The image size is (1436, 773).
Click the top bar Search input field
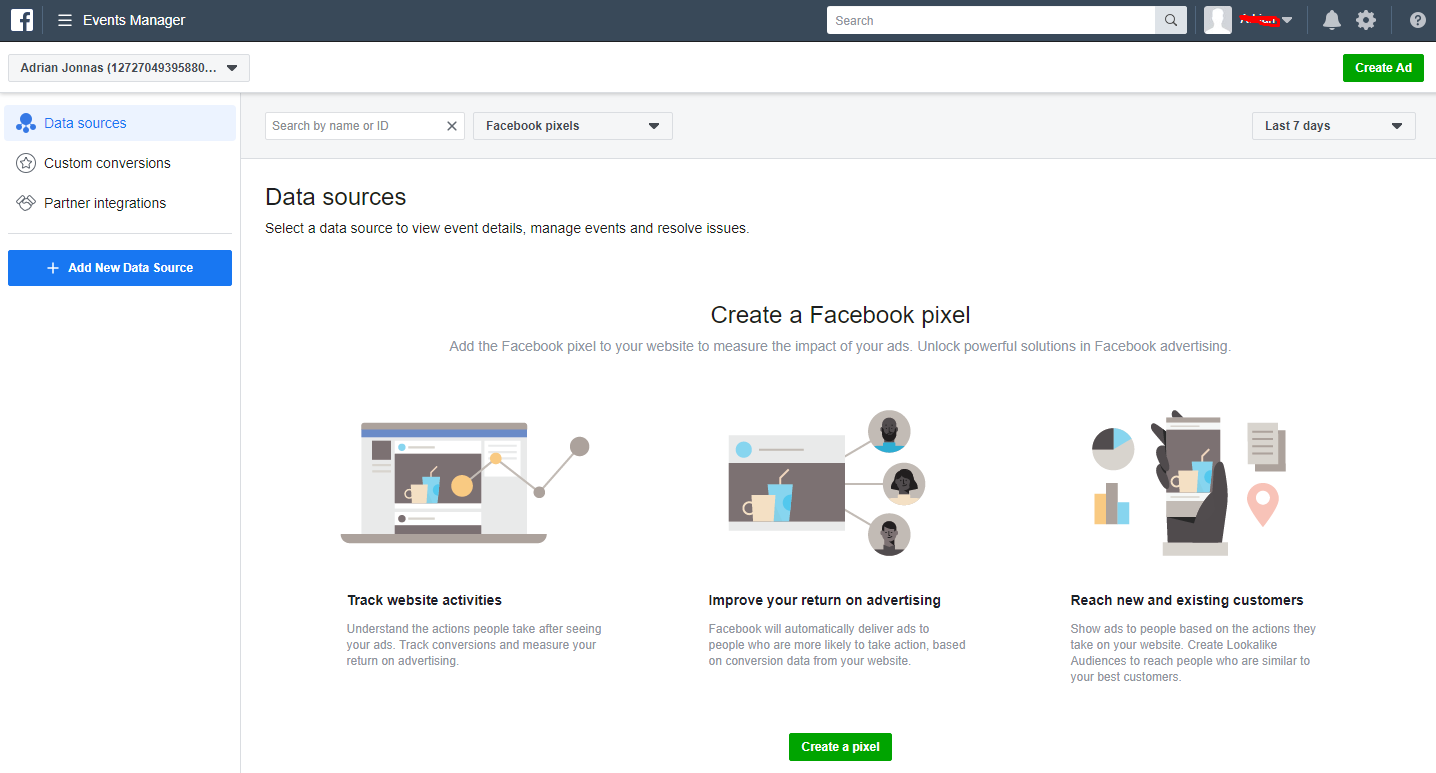(990, 20)
